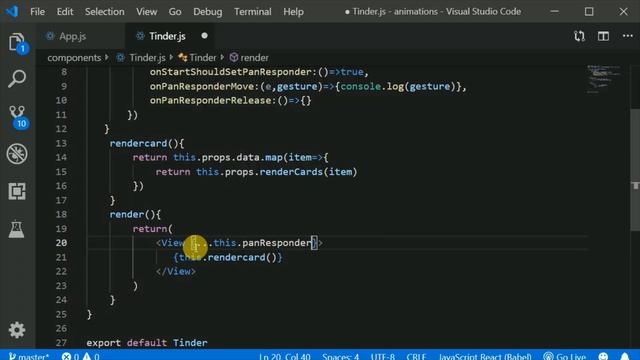640x360 pixels.
Task: Open notifications bell in status bar
Action: tap(624, 356)
